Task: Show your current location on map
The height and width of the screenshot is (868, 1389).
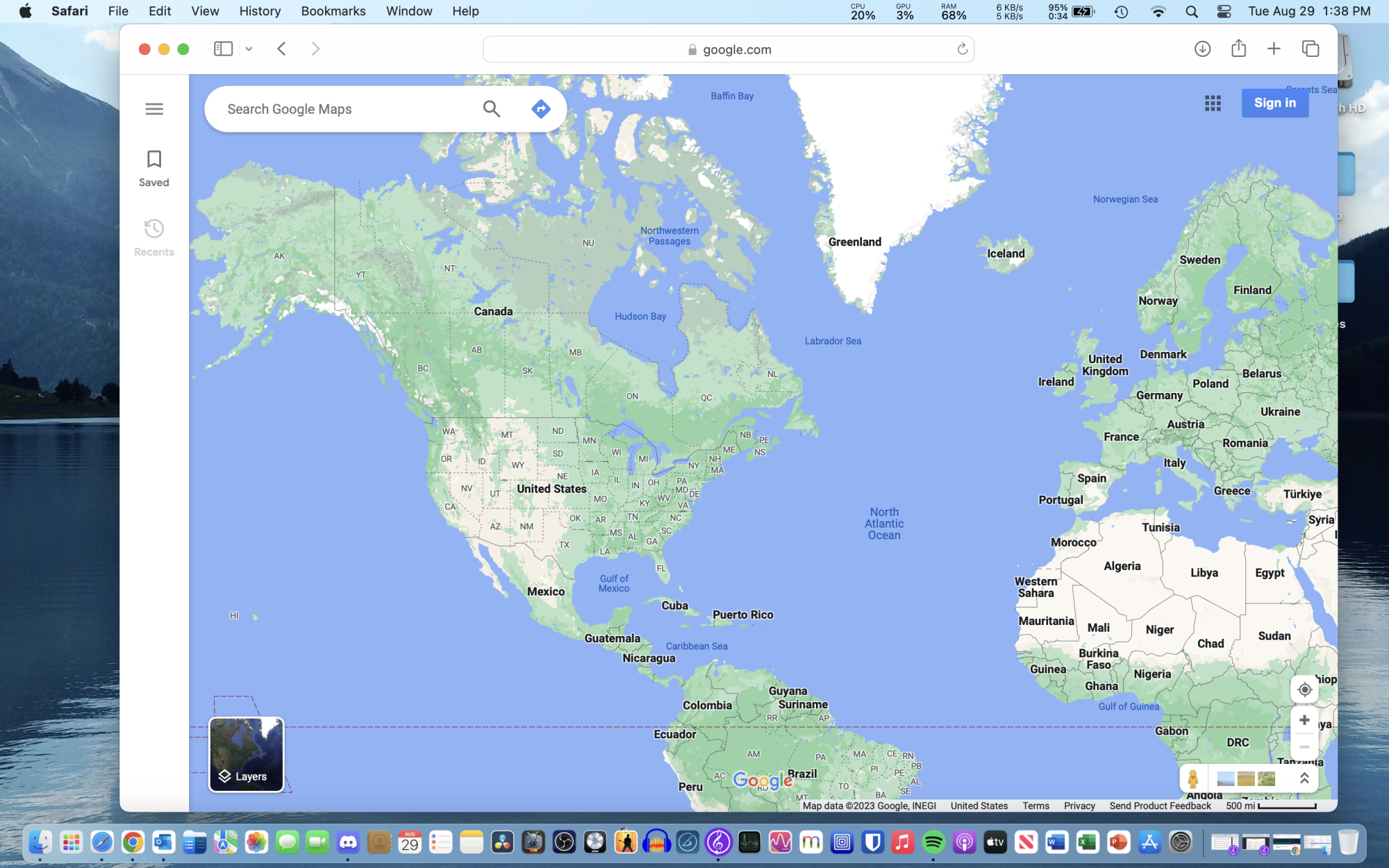Action: [x=1304, y=690]
